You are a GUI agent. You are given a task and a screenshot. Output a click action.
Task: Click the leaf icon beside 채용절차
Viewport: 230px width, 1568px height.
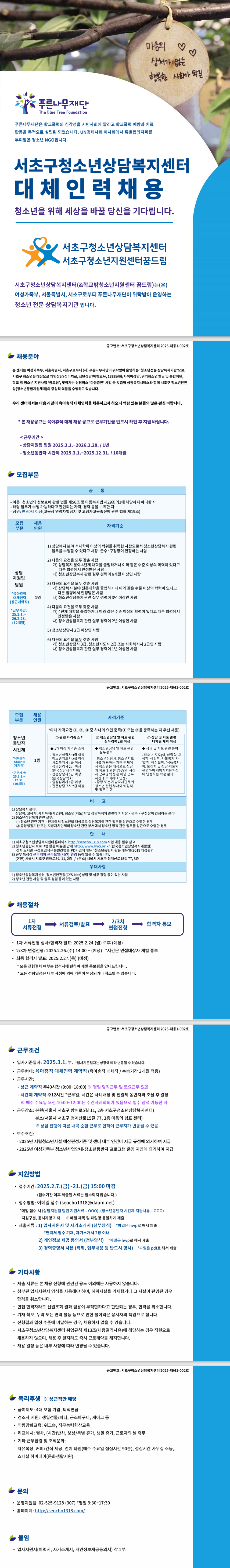click(x=11, y=905)
